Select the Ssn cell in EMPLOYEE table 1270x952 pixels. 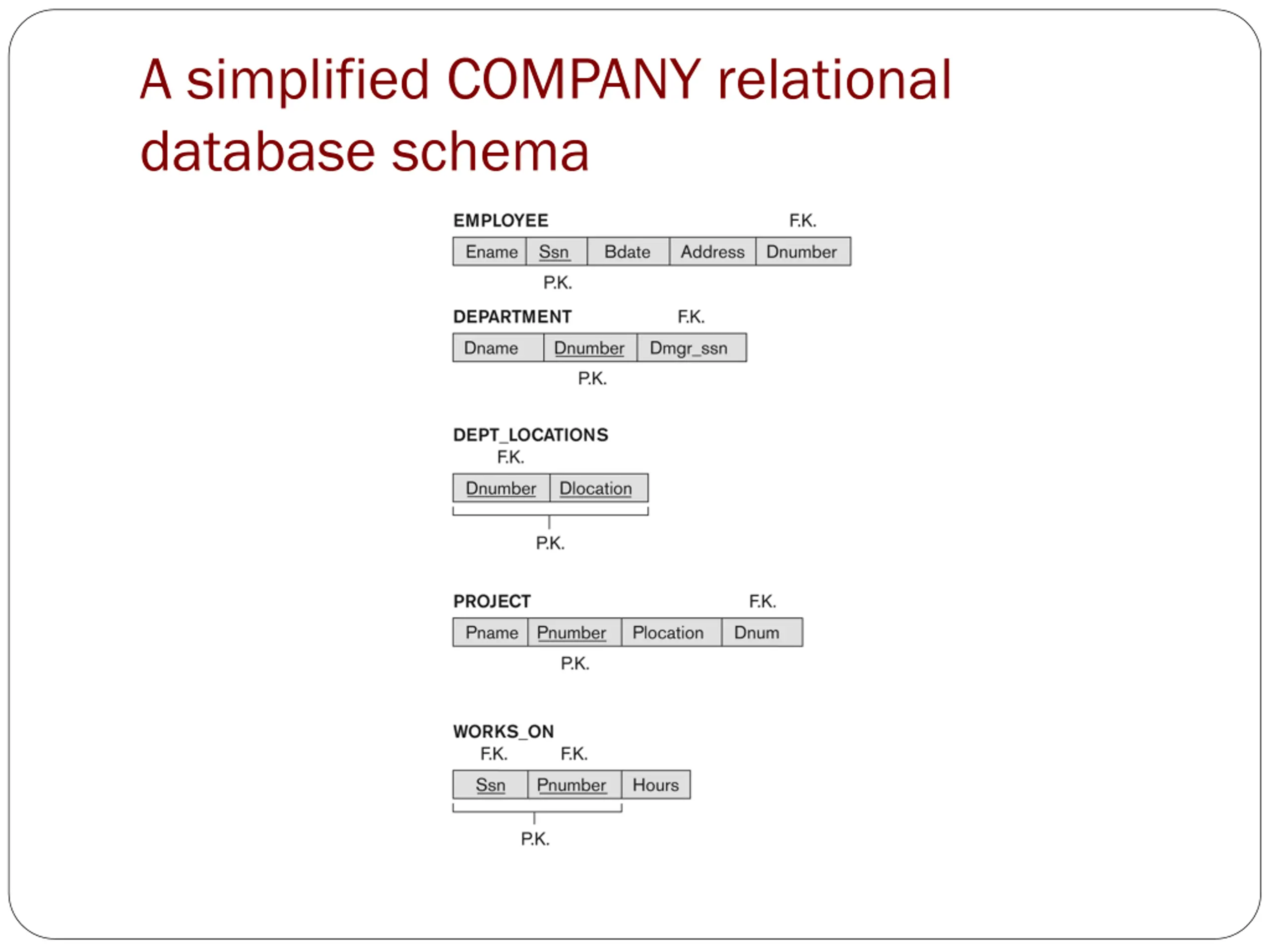click(x=557, y=252)
